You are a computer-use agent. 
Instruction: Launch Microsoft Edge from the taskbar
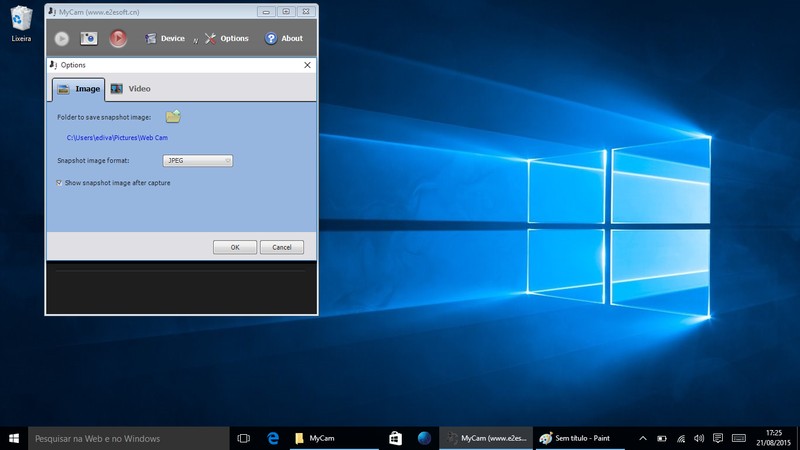coord(272,438)
